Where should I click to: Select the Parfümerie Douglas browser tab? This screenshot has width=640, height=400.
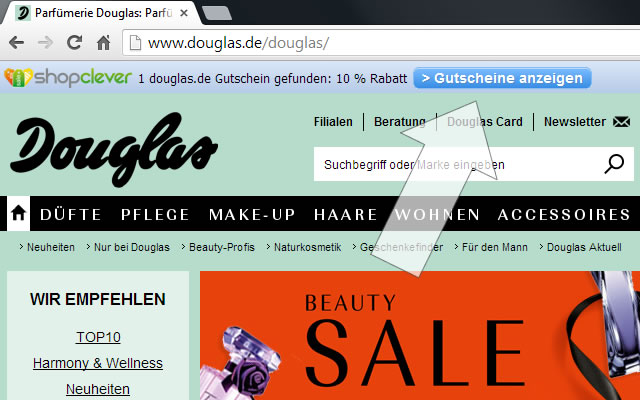point(102,13)
